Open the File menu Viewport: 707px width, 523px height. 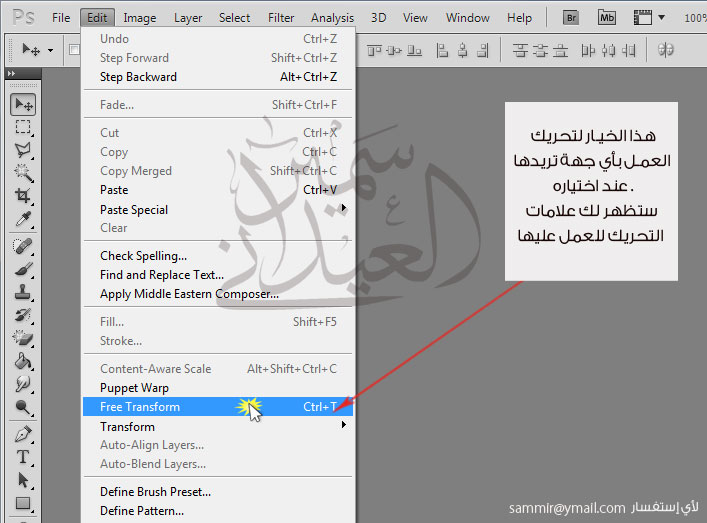(x=61, y=18)
